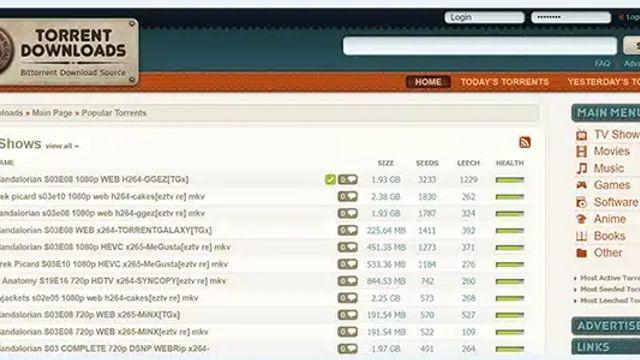The width and height of the screenshot is (640, 360).
Task: Open Games controller icon
Action: tap(581, 185)
